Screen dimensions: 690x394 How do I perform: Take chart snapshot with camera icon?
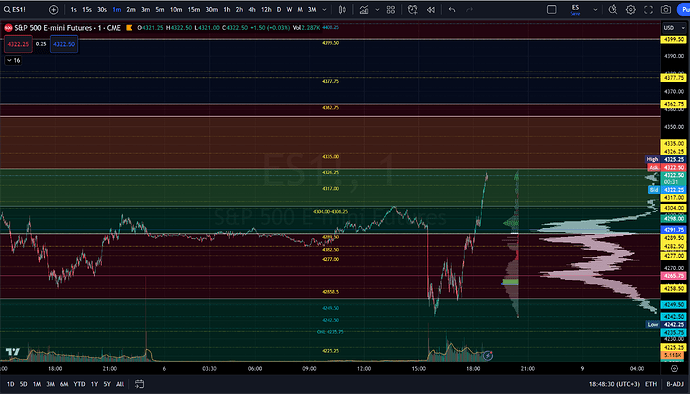tap(666, 10)
